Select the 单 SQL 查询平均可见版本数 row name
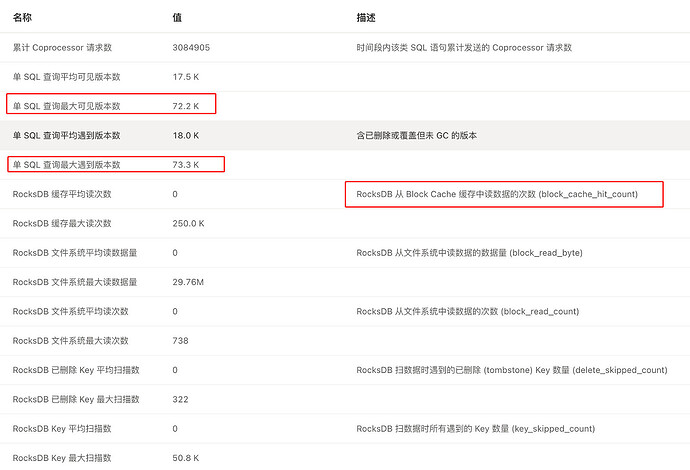690x470 pixels. (66, 76)
